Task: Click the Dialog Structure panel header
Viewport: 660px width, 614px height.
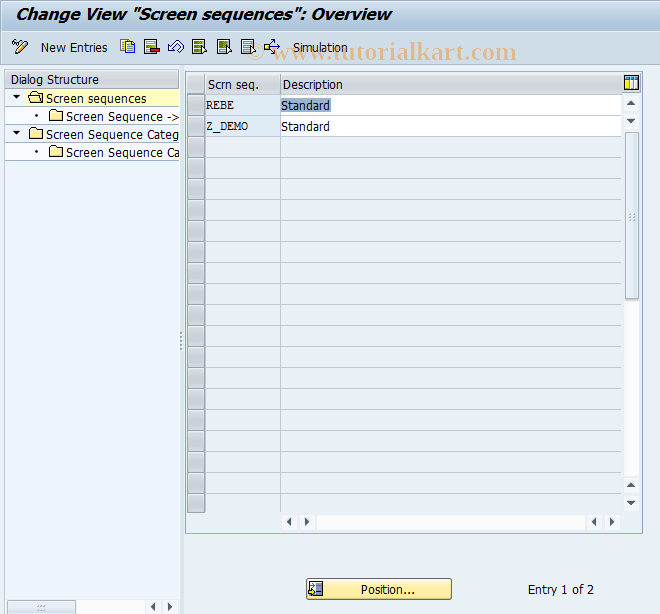Action: coord(92,79)
